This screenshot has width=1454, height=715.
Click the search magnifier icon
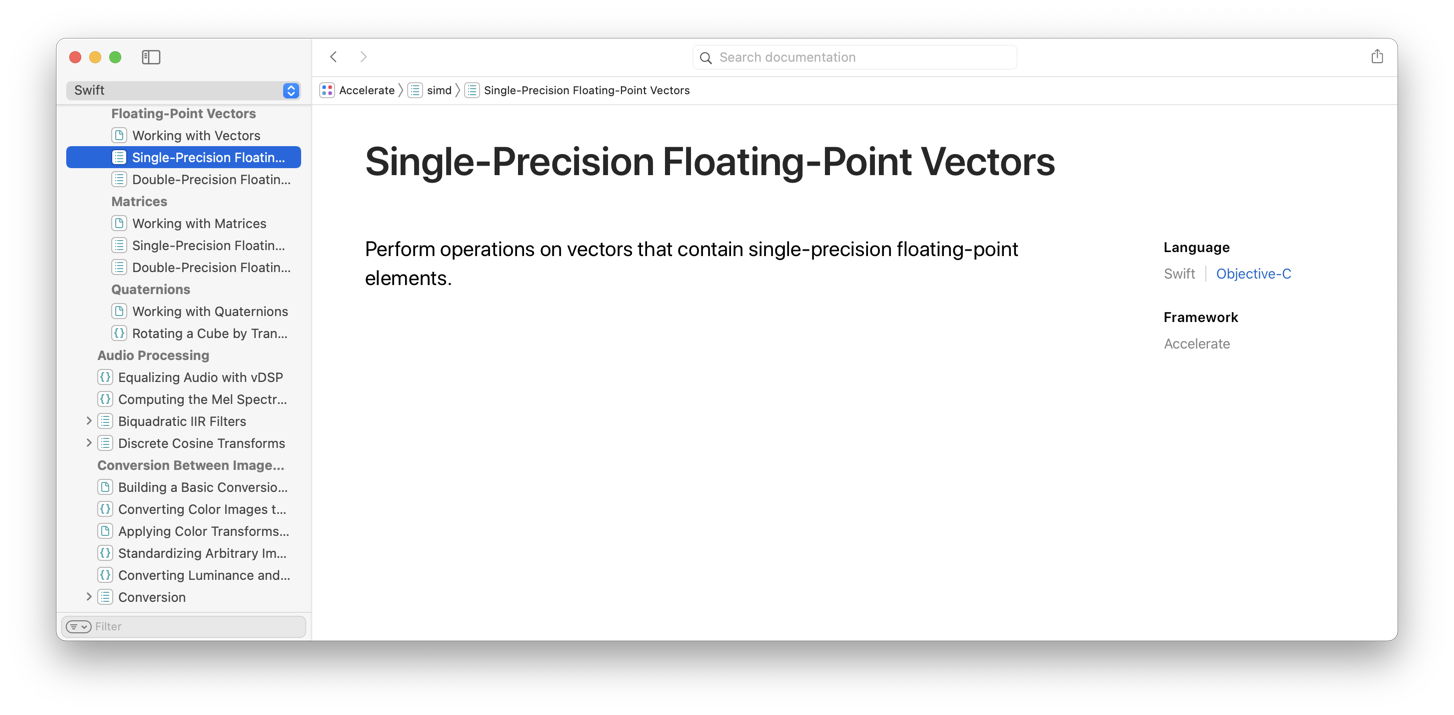pos(706,58)
